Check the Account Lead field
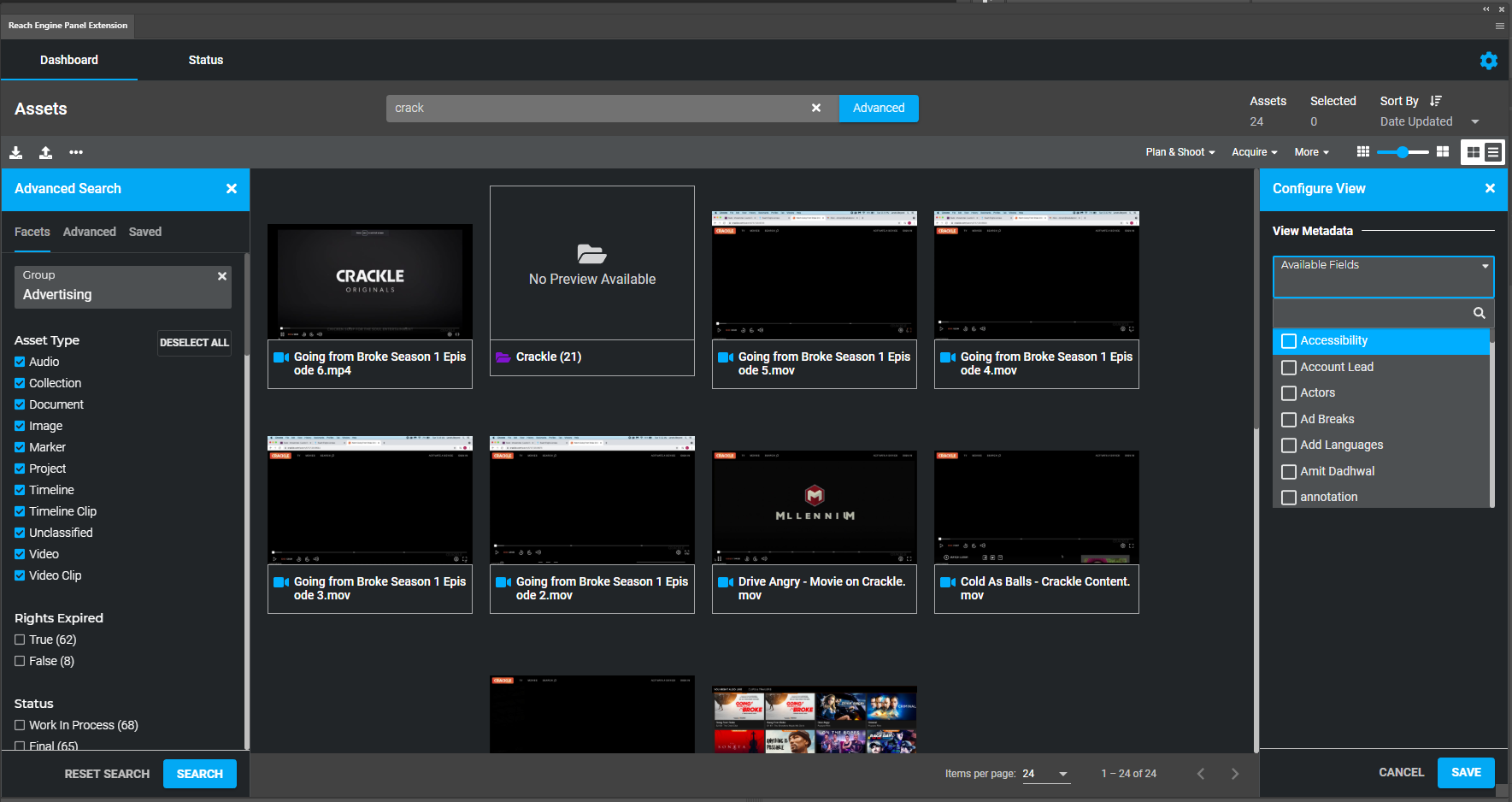 (1289, 368)
